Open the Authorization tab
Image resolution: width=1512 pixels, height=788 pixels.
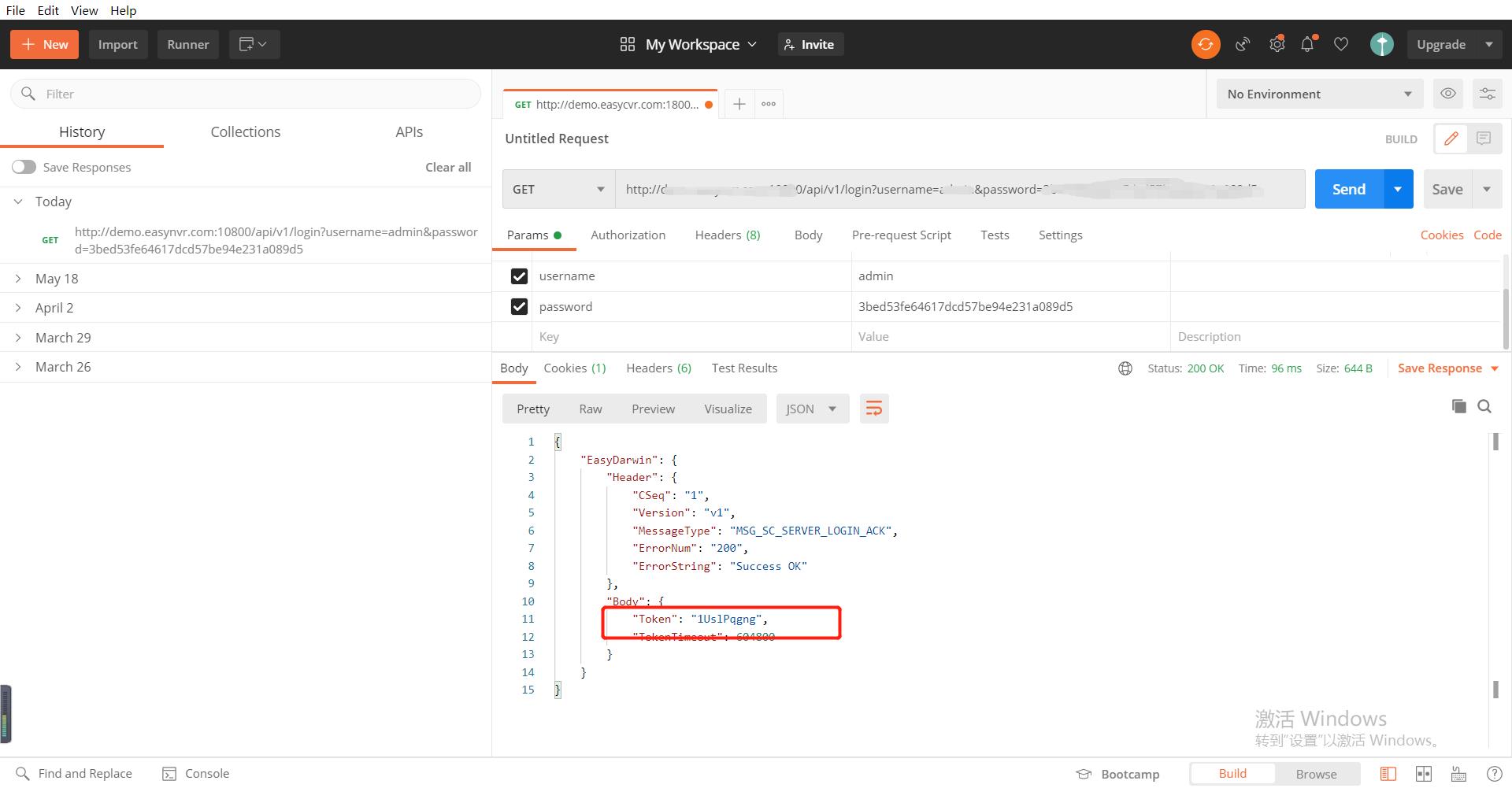tap(628, 235)
